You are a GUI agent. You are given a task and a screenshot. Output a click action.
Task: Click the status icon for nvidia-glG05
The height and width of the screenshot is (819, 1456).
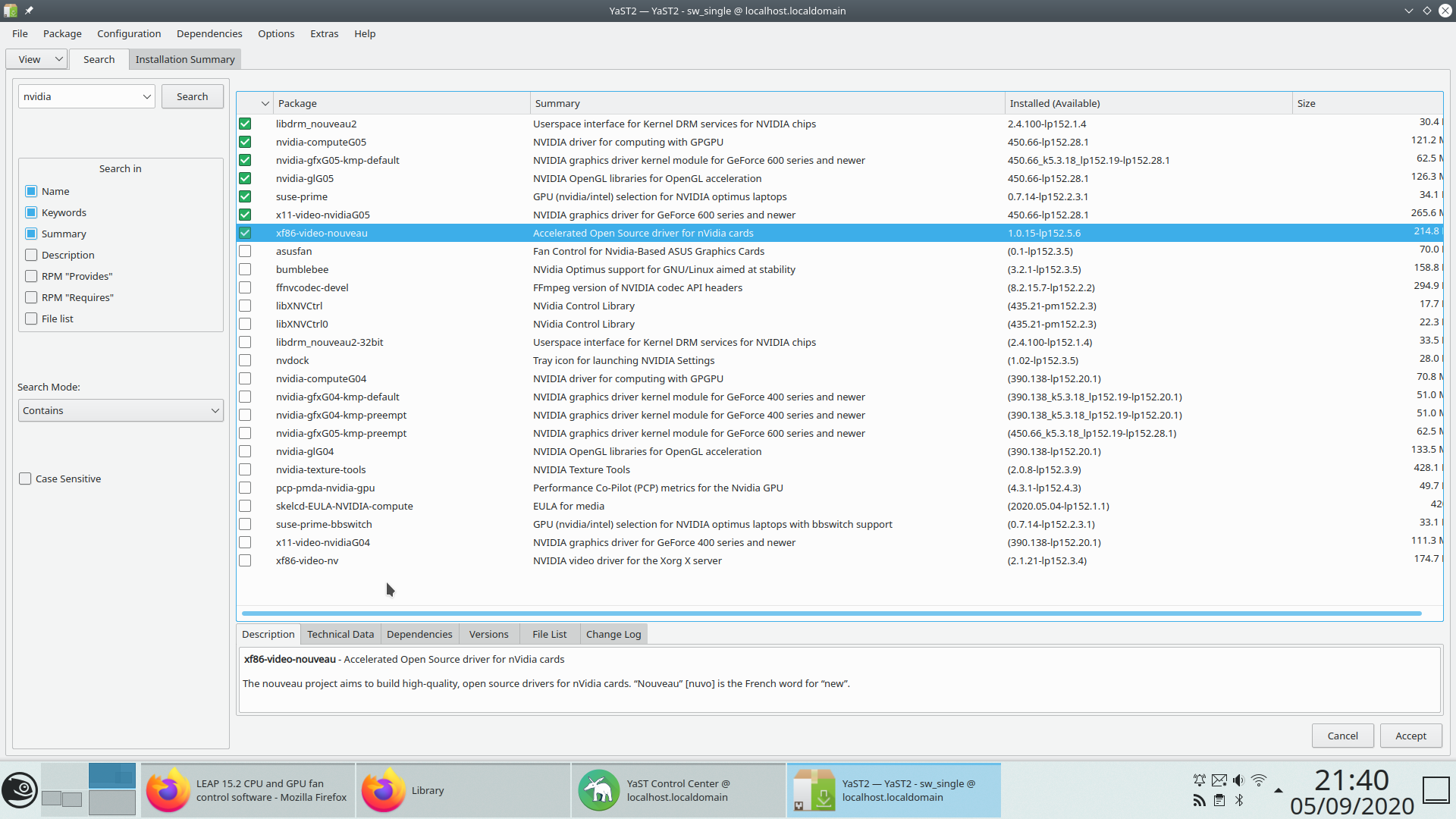(x=245, y=178)
